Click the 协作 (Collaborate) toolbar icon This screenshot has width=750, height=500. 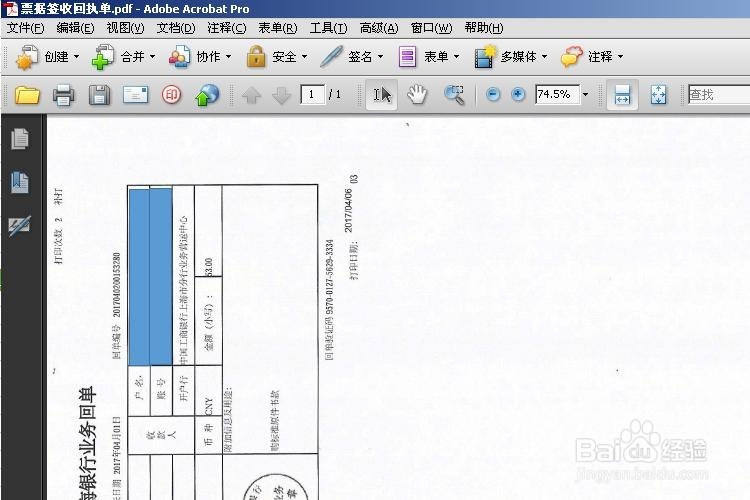179,57
